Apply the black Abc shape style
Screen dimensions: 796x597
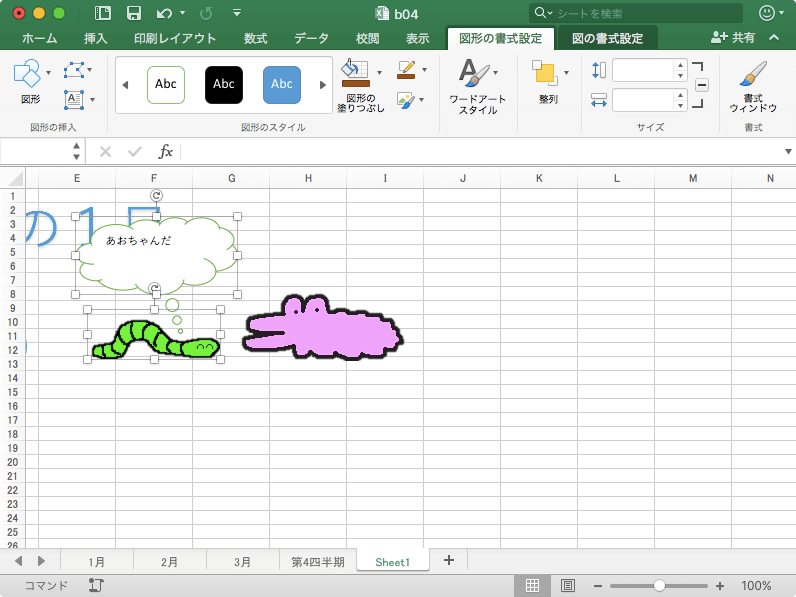pyautogui.click(x=224, y=84)
